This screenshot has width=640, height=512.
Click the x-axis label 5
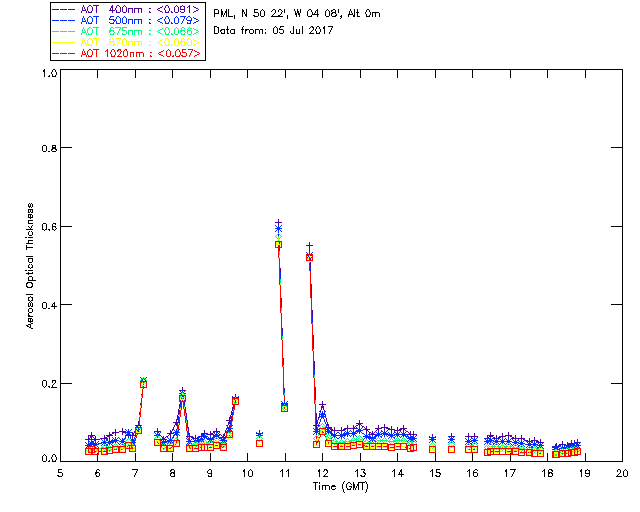coord(60,473)
